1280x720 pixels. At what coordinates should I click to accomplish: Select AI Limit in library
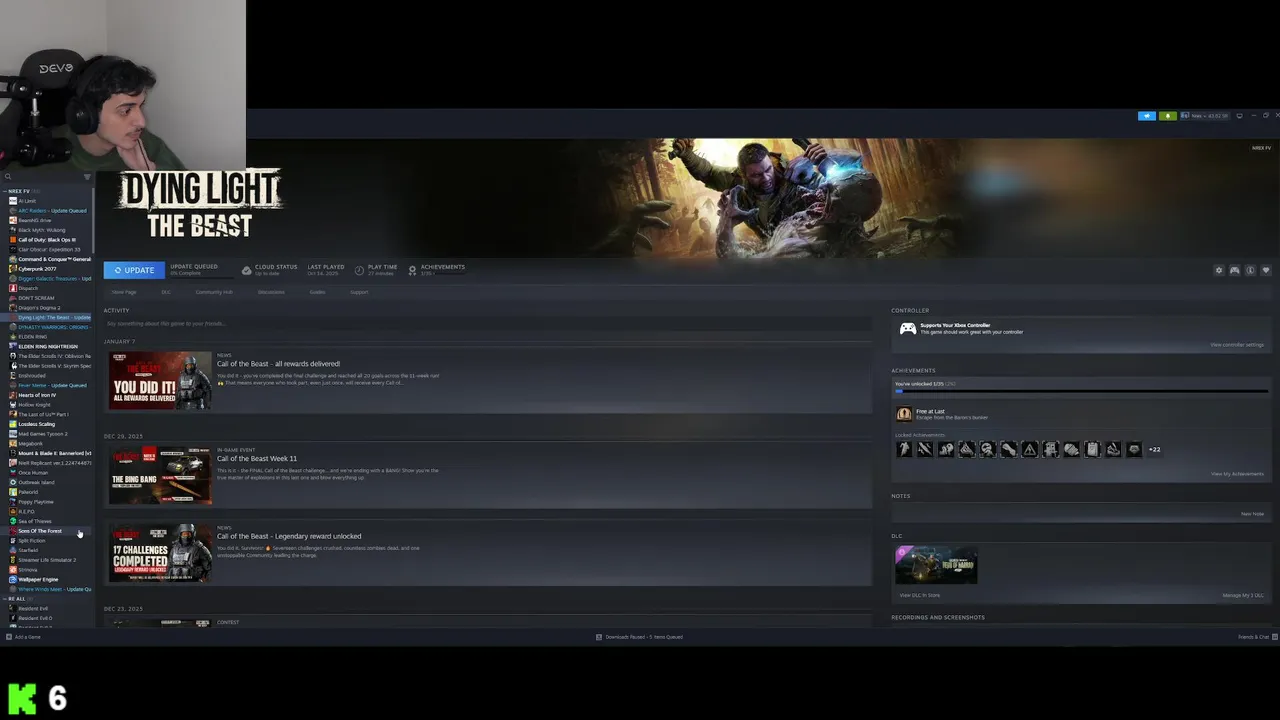[x=27, y=201]
